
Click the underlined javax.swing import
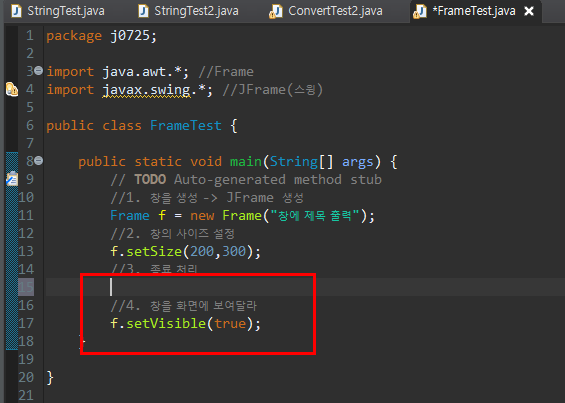point(147,90)
